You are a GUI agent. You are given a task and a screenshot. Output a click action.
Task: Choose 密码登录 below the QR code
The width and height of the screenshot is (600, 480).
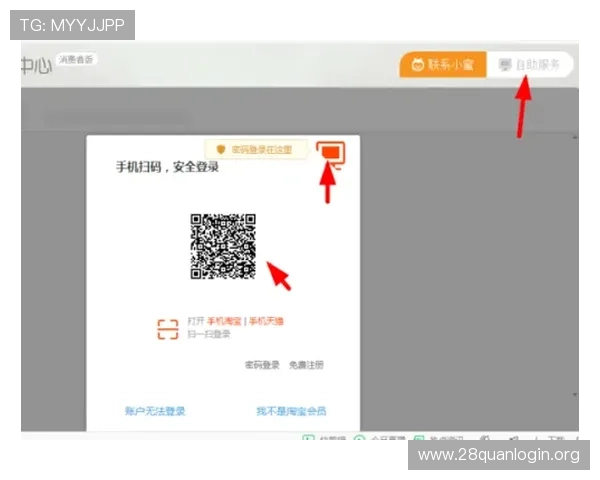(262, 365)
